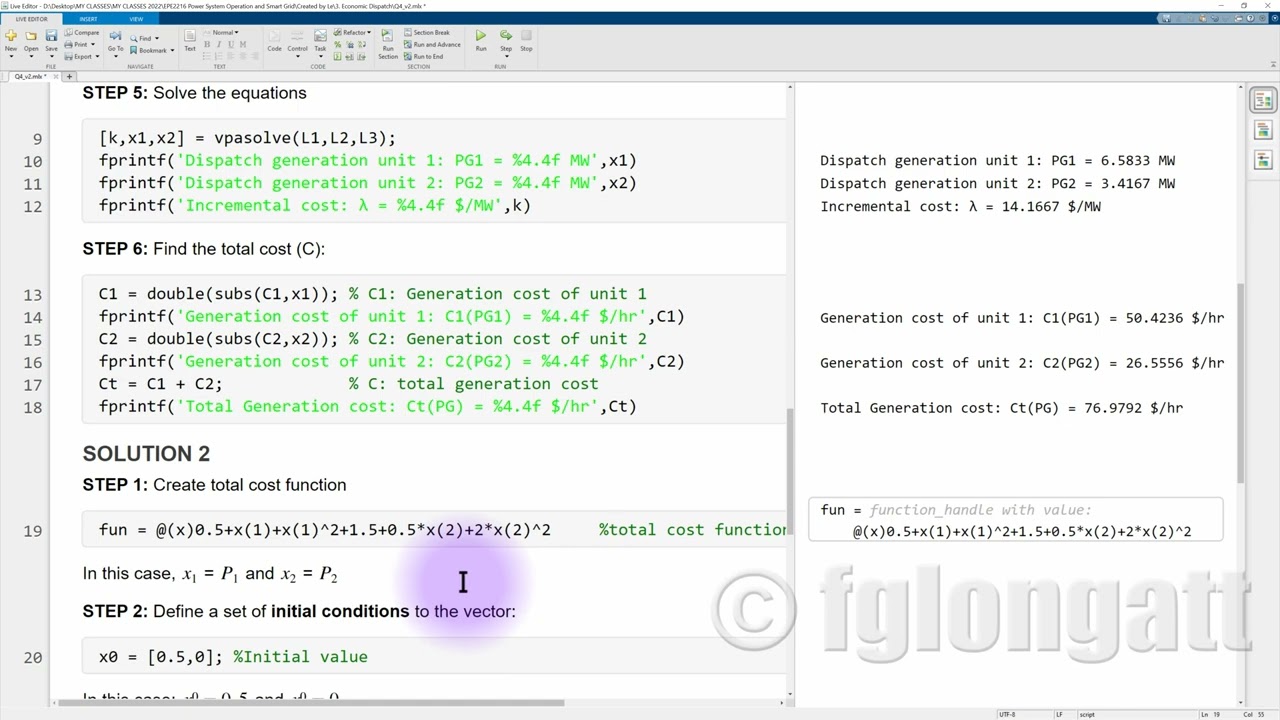Expand the Step dropdown arrow

pyautogui.click(x=506, y=57)
